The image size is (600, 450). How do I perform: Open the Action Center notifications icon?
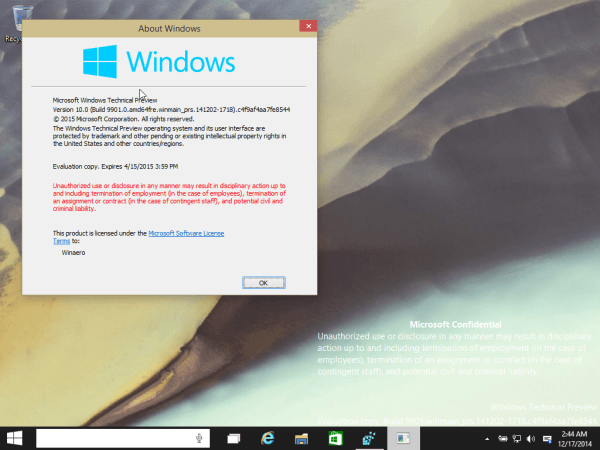(x=547, y=439)
